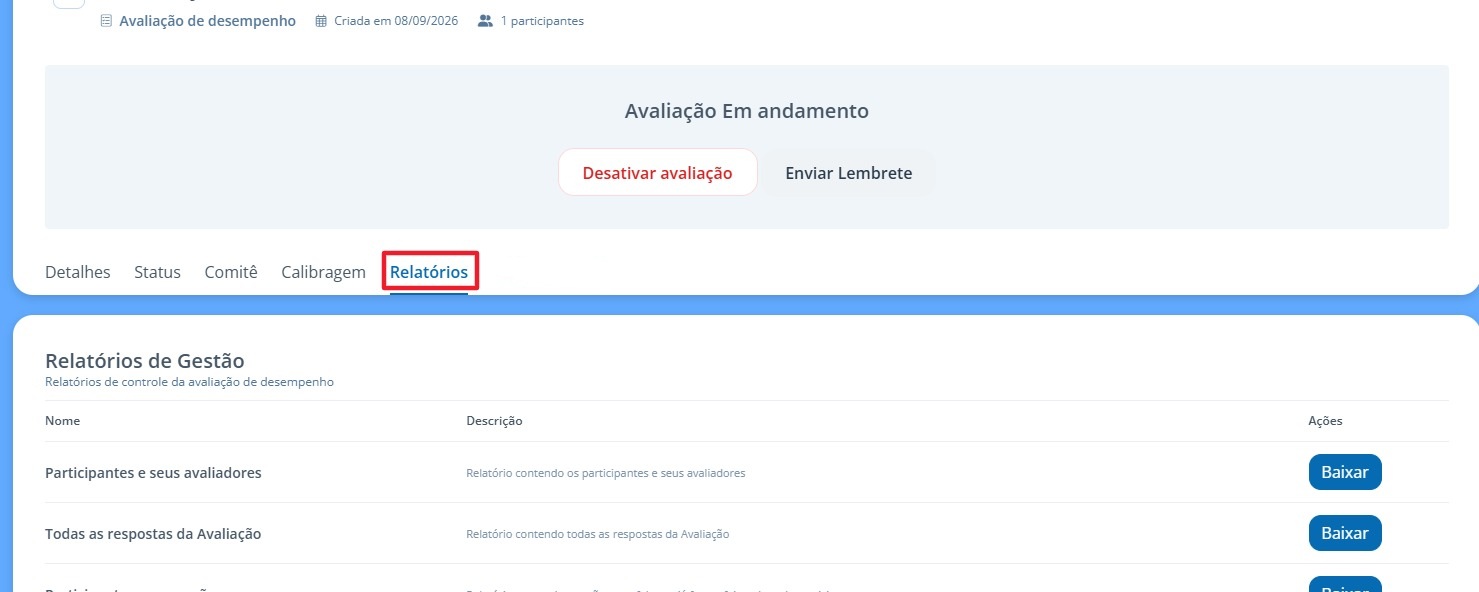Click subtitle Relatórios de controle da avaliação
Viewport: 1479px width, 592px height.
tap(189, 382)
